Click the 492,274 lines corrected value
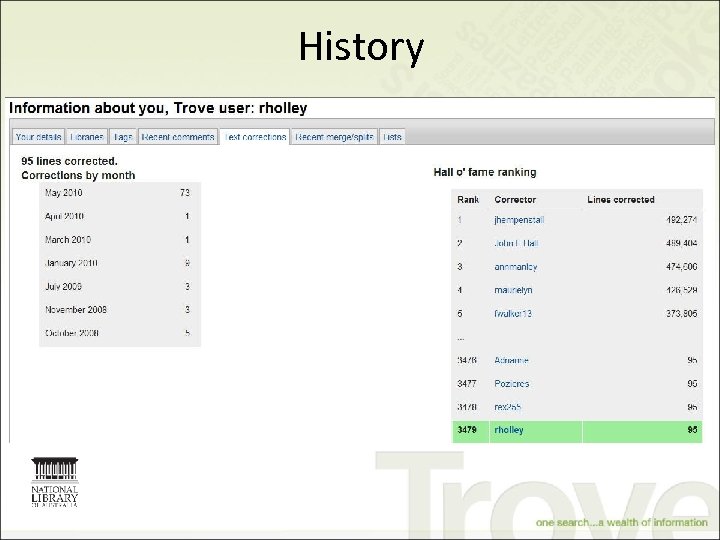This screenshot has height=540, width=720. [x=681, y=220]
